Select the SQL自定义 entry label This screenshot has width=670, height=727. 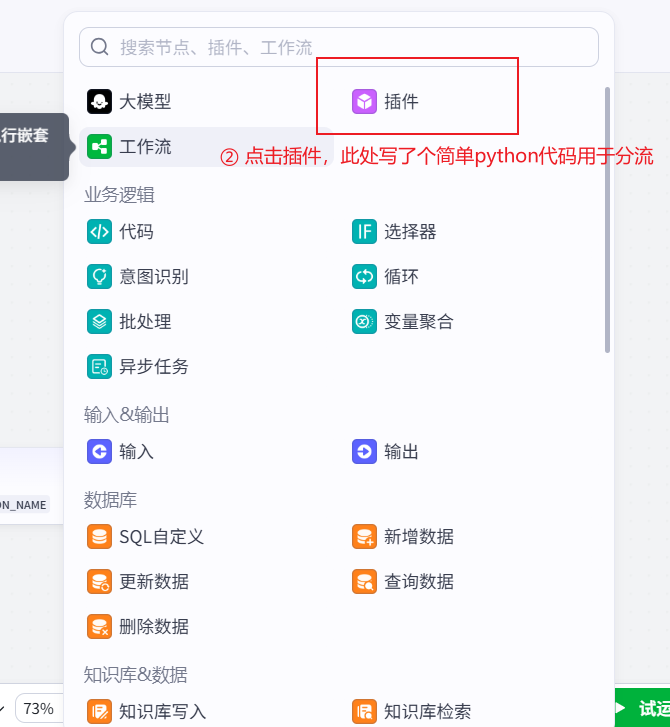161,536
